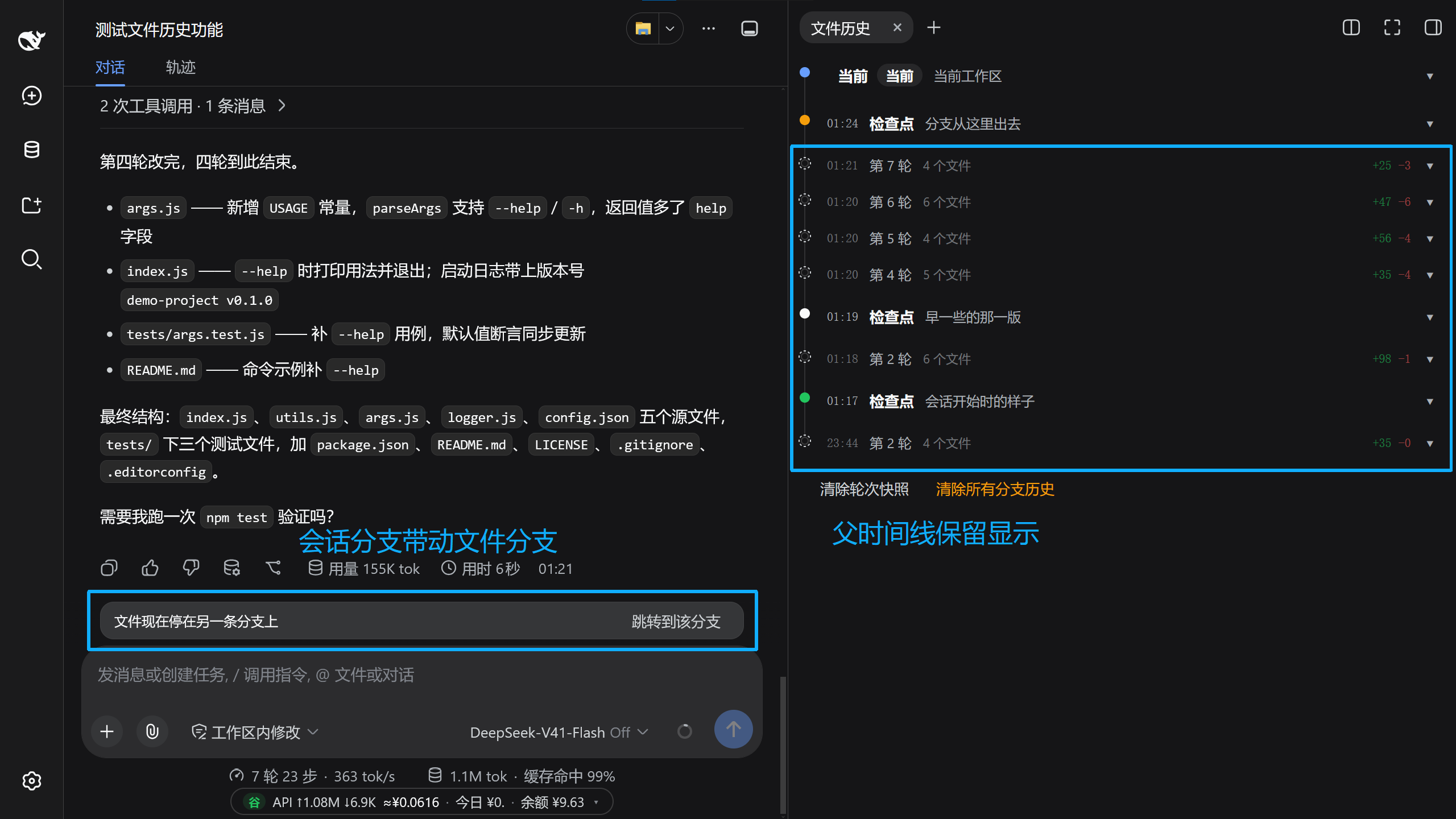Expand the 分支从这里出去 checkpoint arrow
The height and width of the screenshot is (819, 1456).
point(1430,124)
